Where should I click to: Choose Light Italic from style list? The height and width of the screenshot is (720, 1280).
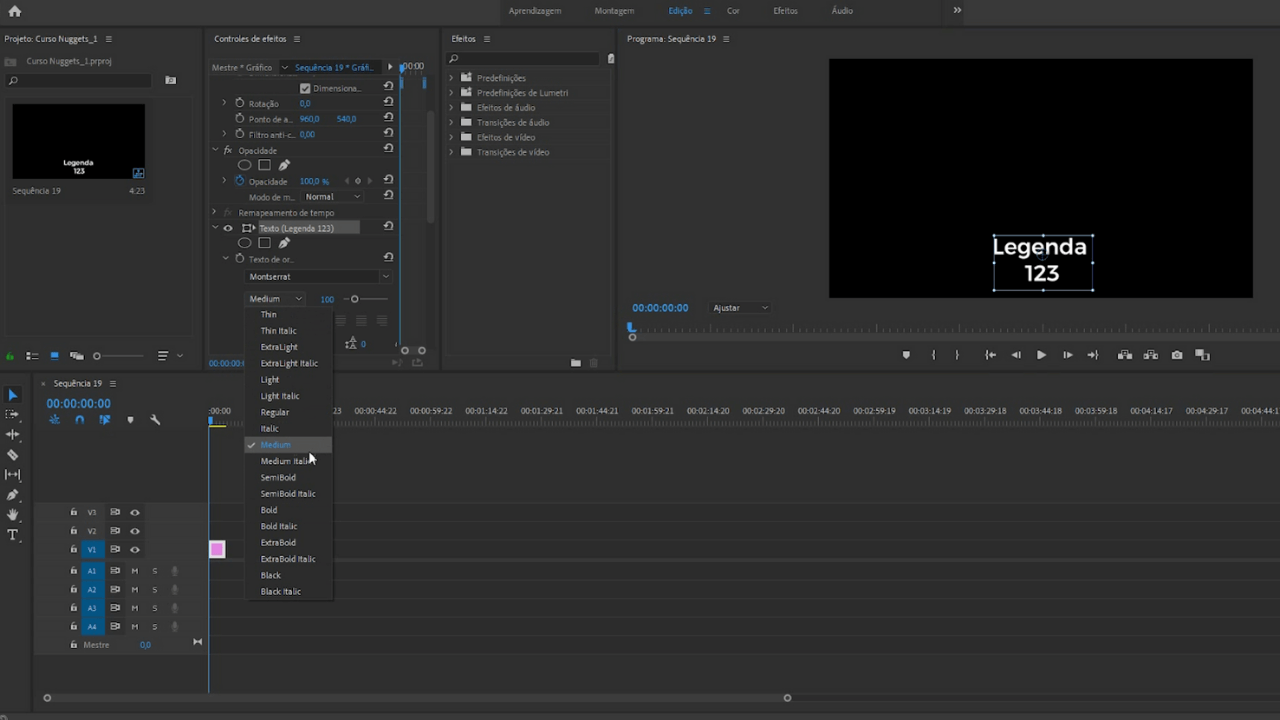289,396
